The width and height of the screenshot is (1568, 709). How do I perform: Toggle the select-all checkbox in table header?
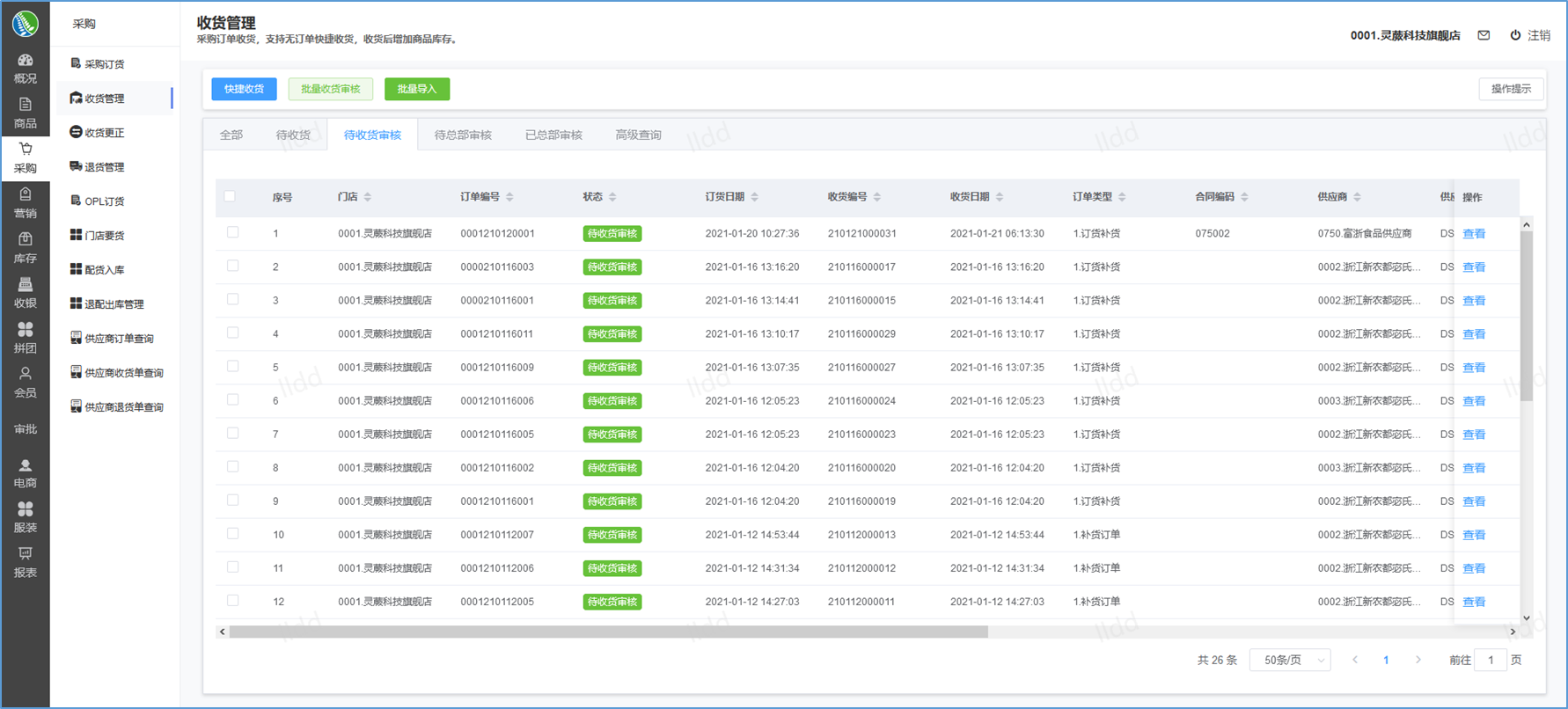click(231, 196)
